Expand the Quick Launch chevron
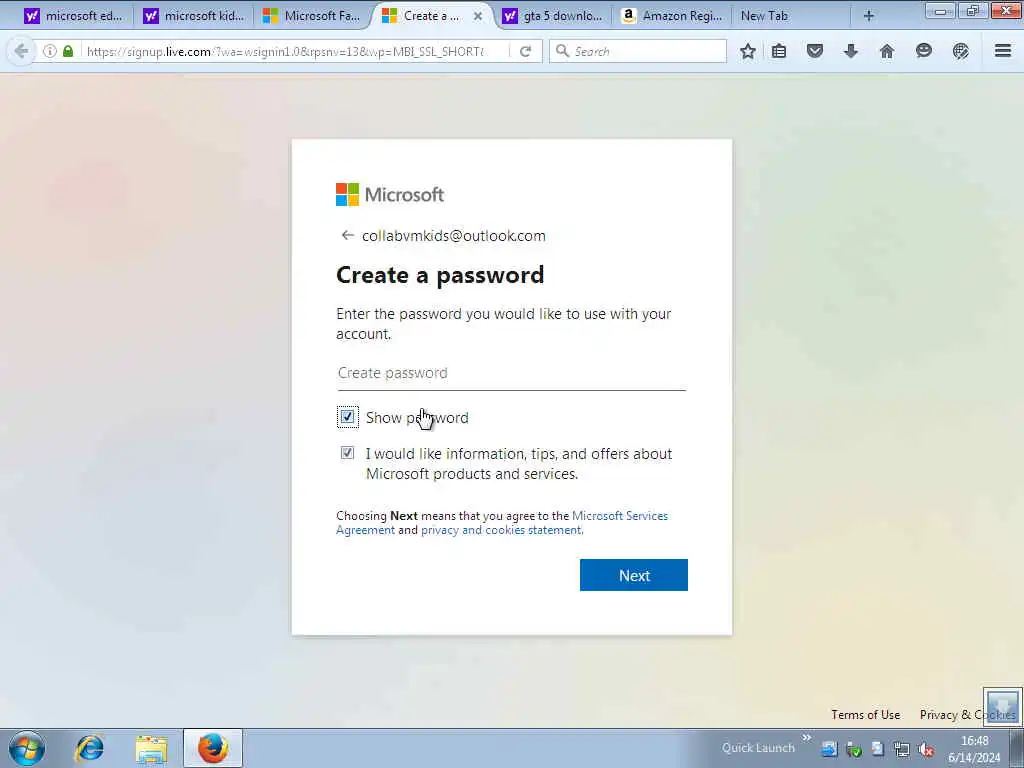The image size is (1024, 768). (807, 738)
